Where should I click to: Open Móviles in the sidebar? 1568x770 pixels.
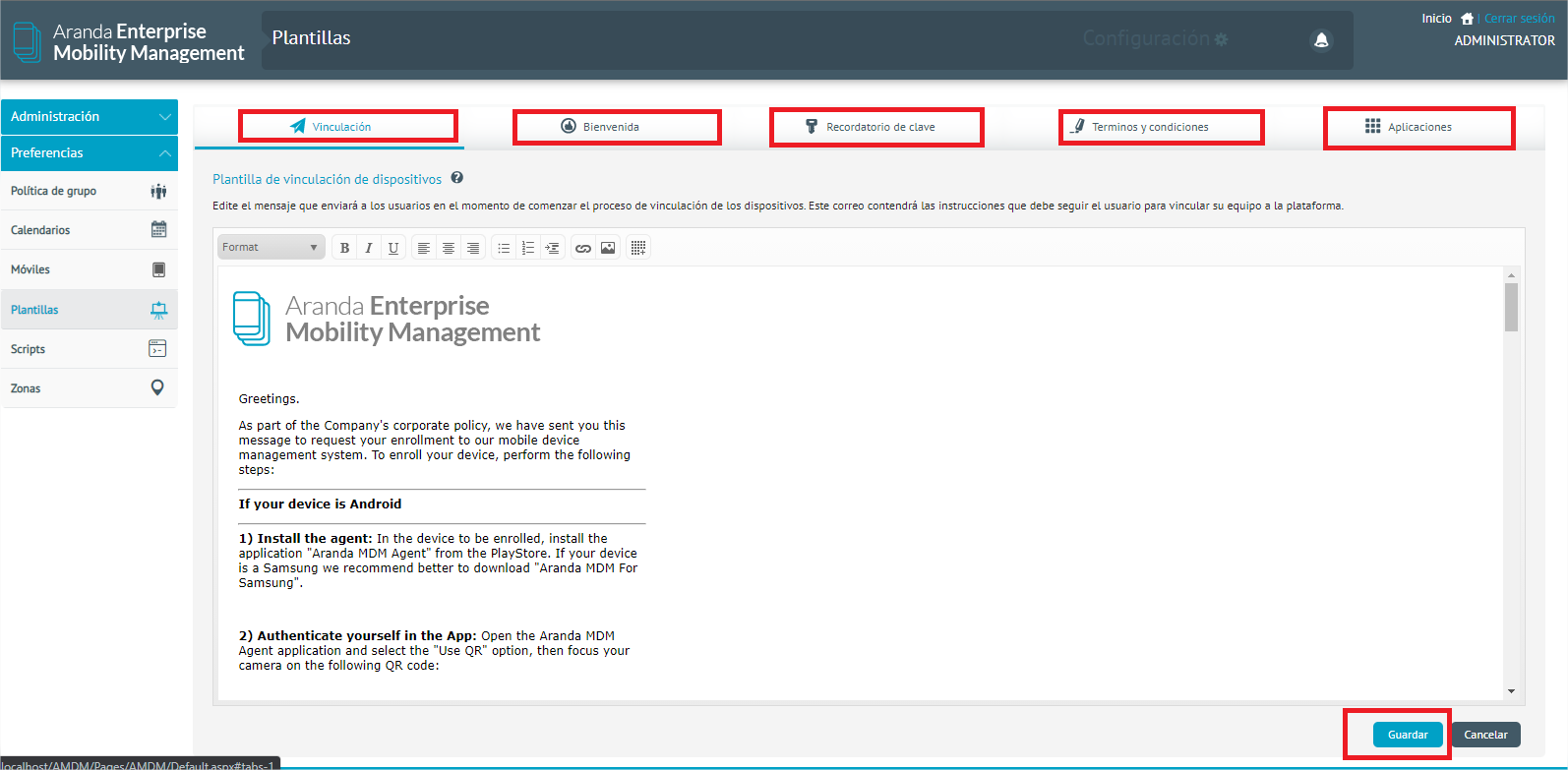coord(90,269)
